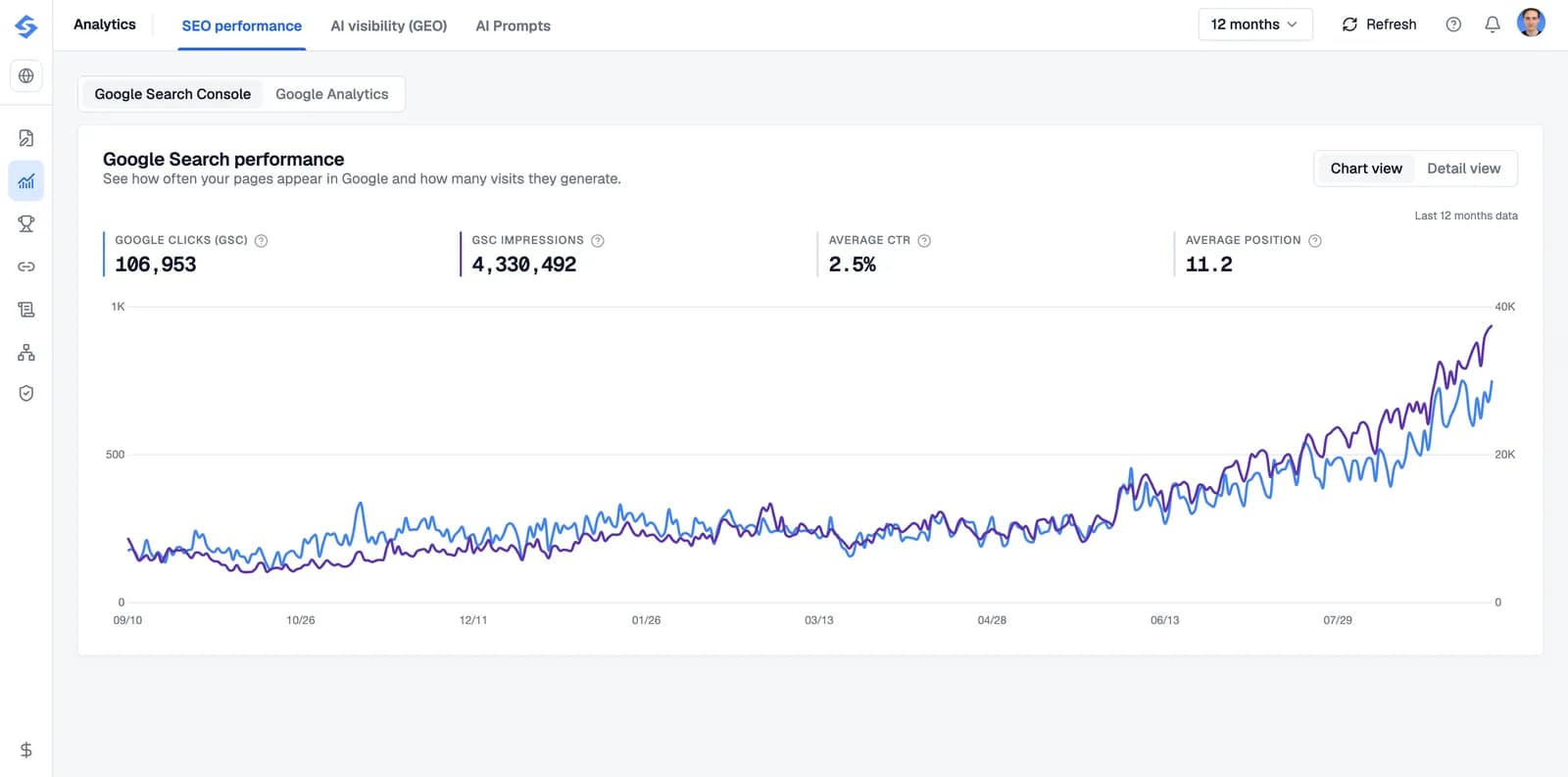
Task: Click the 04/28 date axis label
Action: pos(992,620)
